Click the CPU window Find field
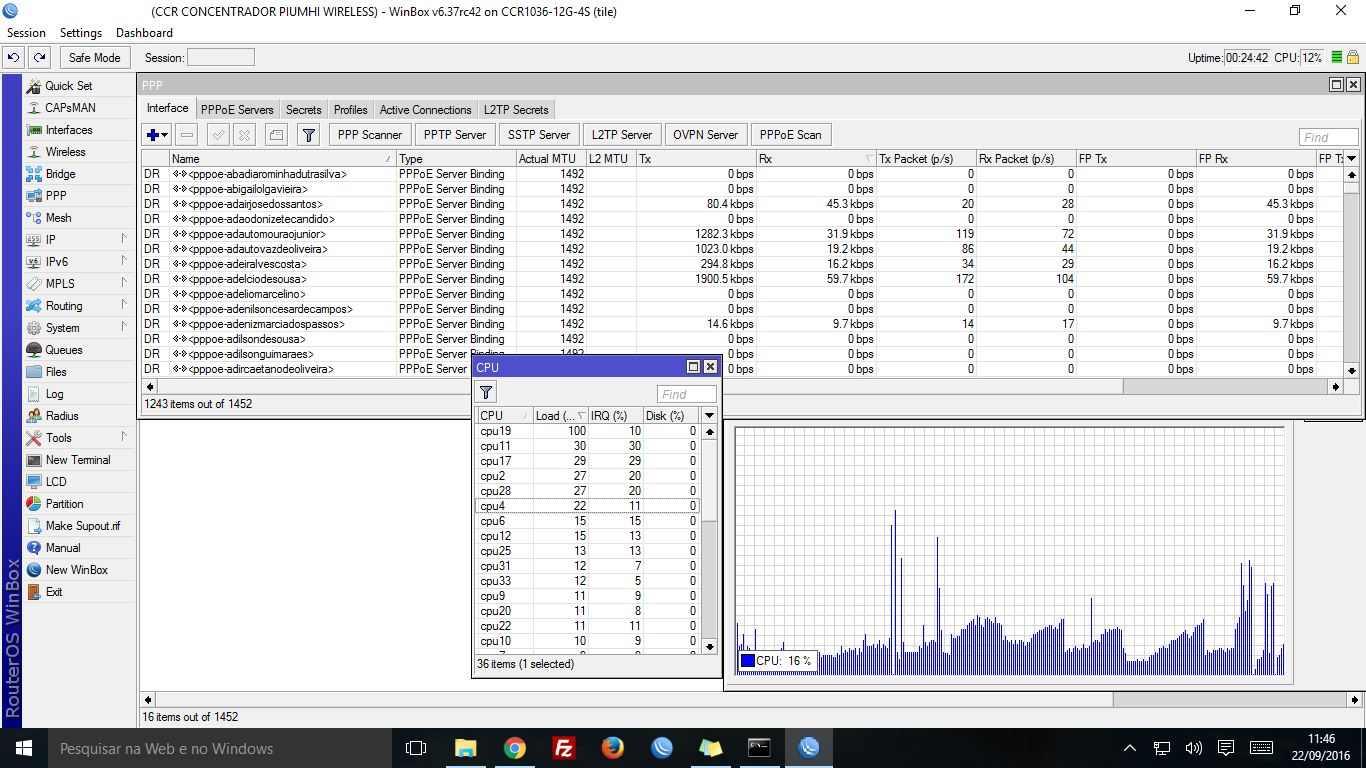 point(687,394)
